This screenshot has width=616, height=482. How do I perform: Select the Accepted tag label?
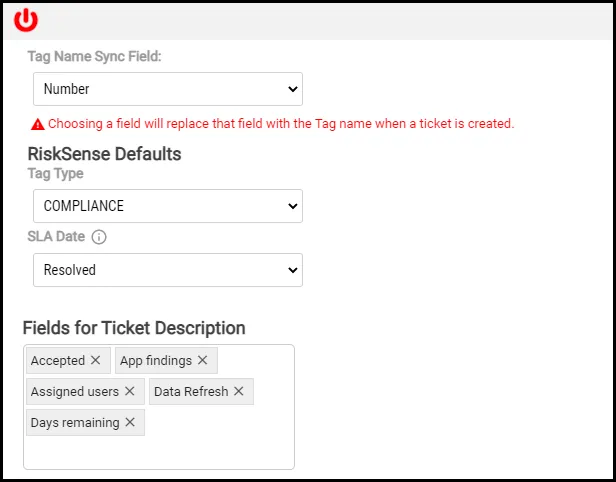(58, 361)
